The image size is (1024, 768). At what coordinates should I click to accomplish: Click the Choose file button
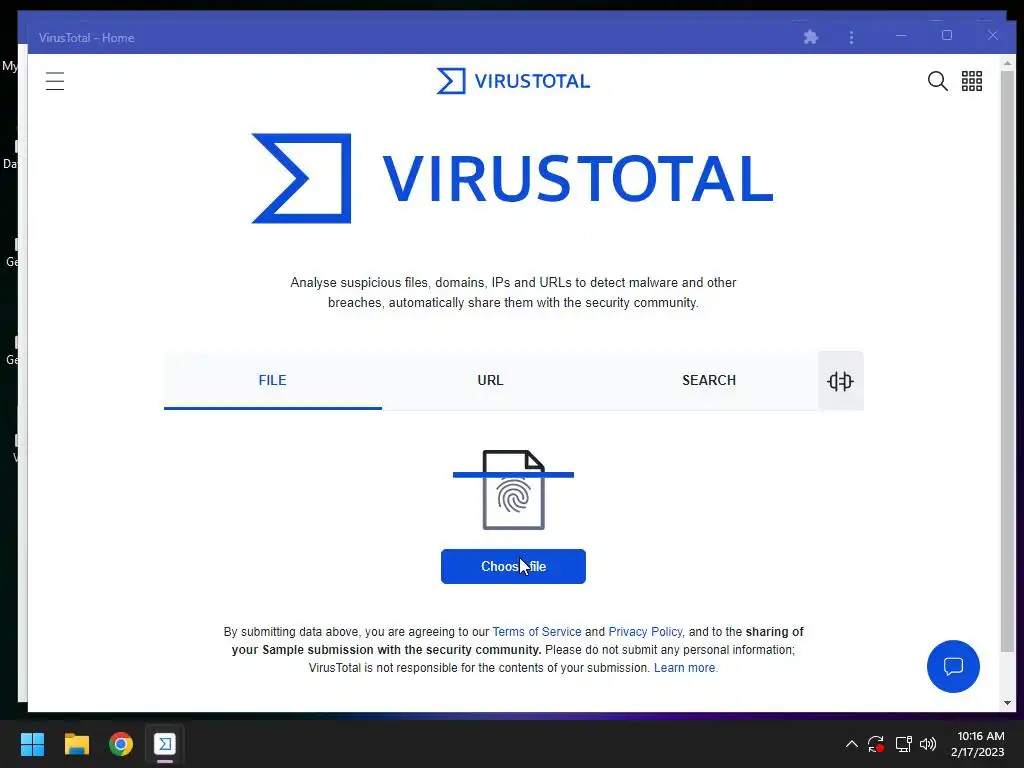513,566
